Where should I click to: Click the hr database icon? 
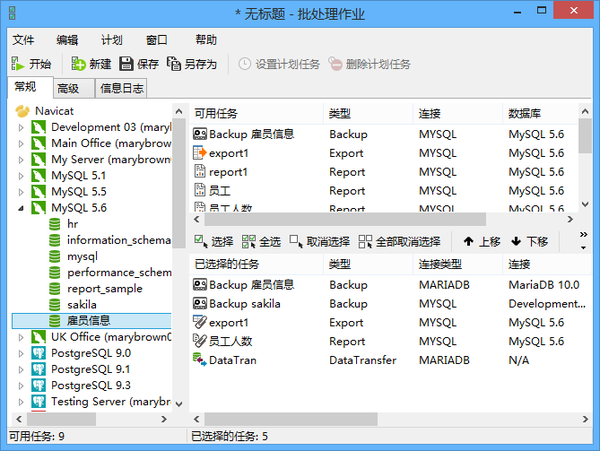pos(55,224)
